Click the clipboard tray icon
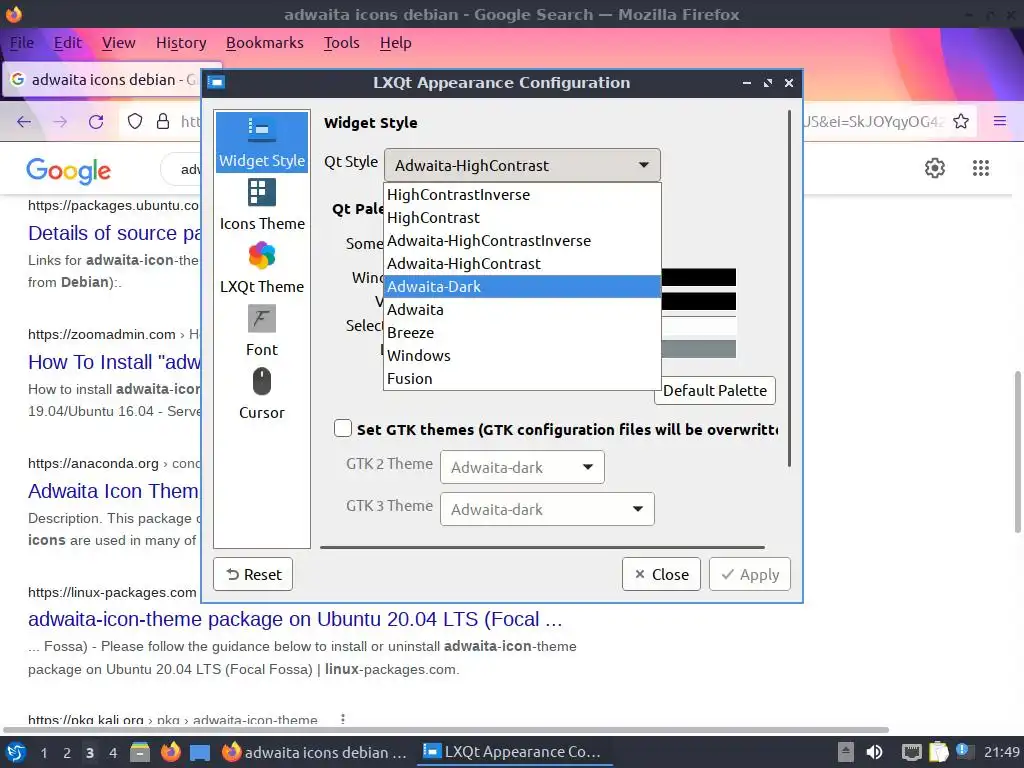Screen dimensions: 1024x768 (938, 752)
